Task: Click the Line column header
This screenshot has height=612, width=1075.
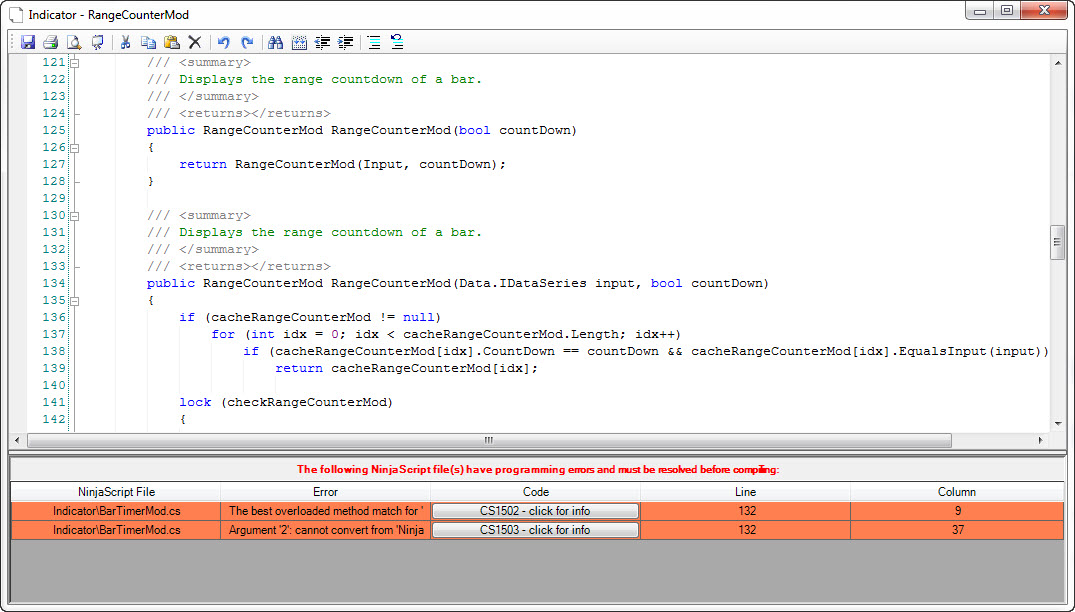Action: 745,492
